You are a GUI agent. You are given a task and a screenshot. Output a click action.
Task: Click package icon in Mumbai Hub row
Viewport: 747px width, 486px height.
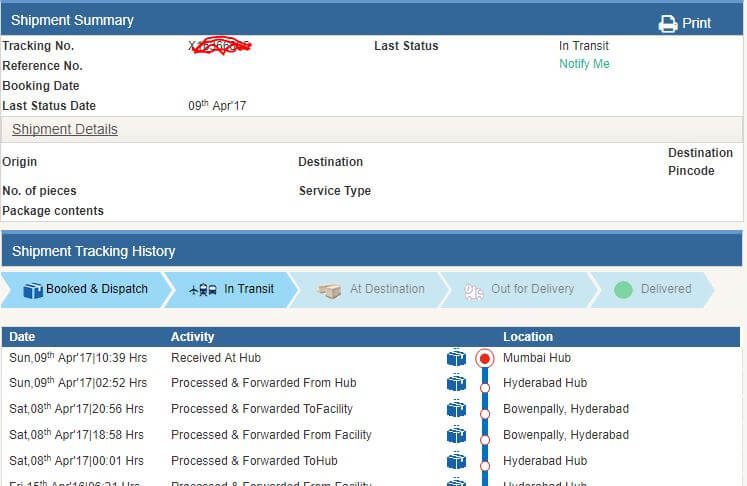456,357
